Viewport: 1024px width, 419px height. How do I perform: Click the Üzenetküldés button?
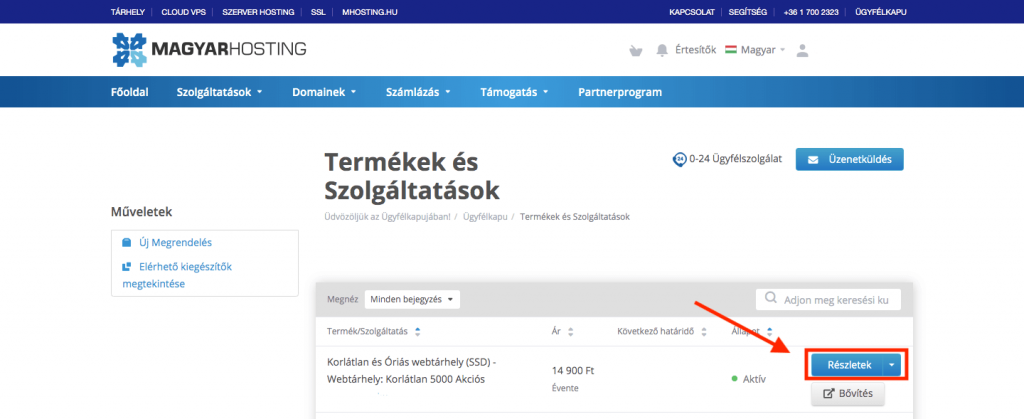pyautogui.click(x=849, y=159)
